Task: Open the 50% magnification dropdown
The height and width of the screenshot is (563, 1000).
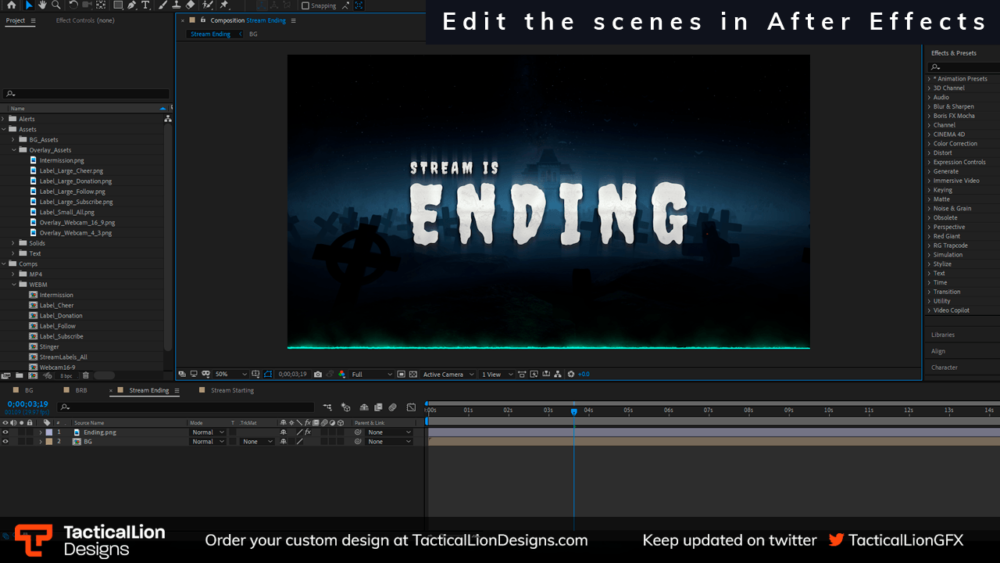Action: (x=231, y=374)
